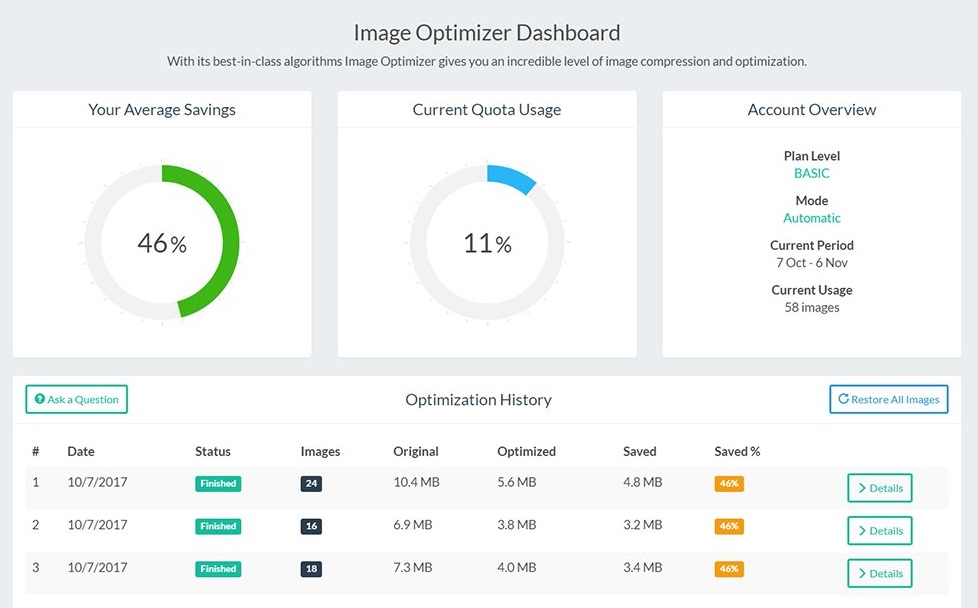Open Details for row 1
978x608 pixels.
(x=879, y=488)
